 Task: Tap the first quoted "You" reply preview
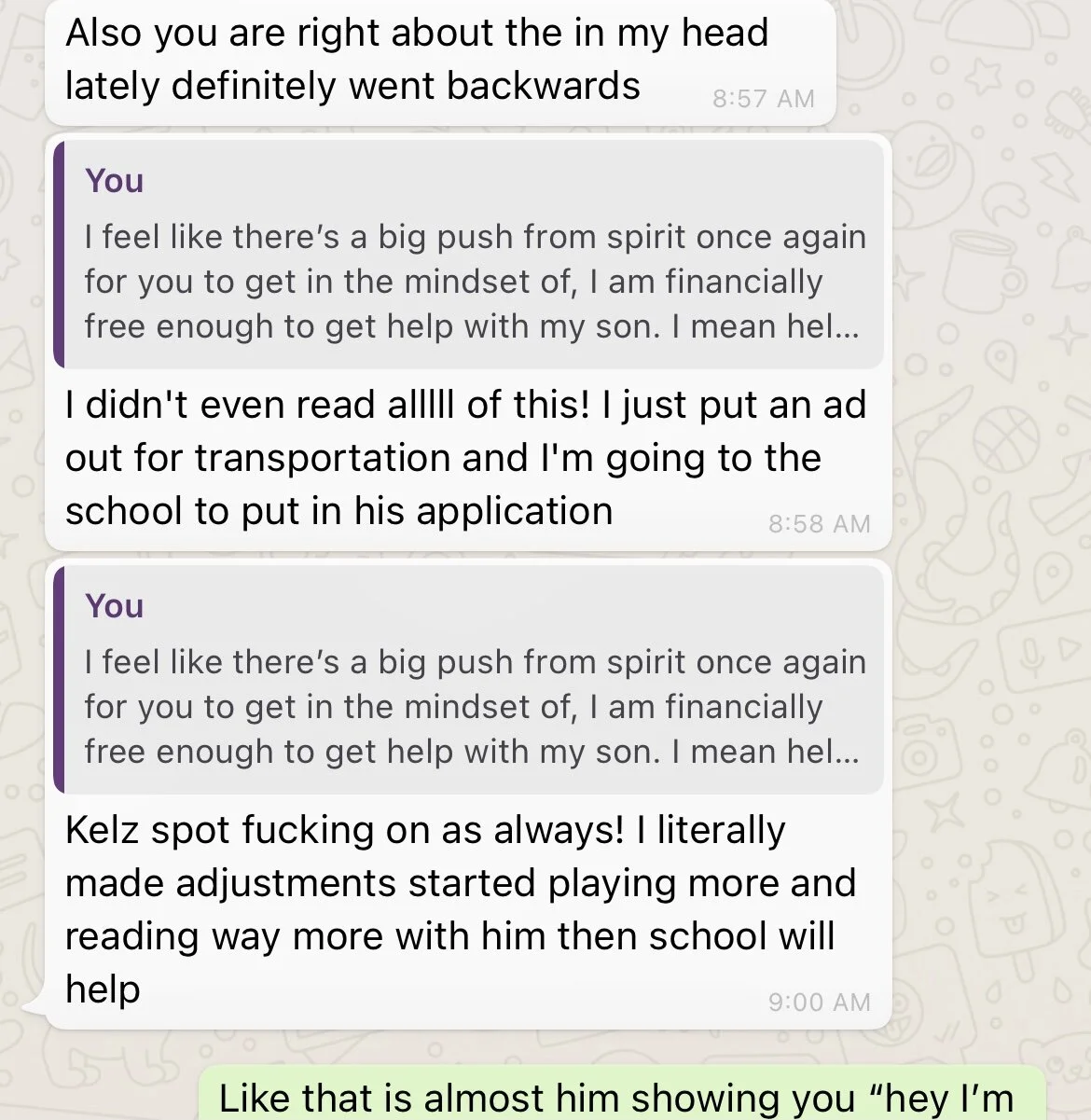468,254
